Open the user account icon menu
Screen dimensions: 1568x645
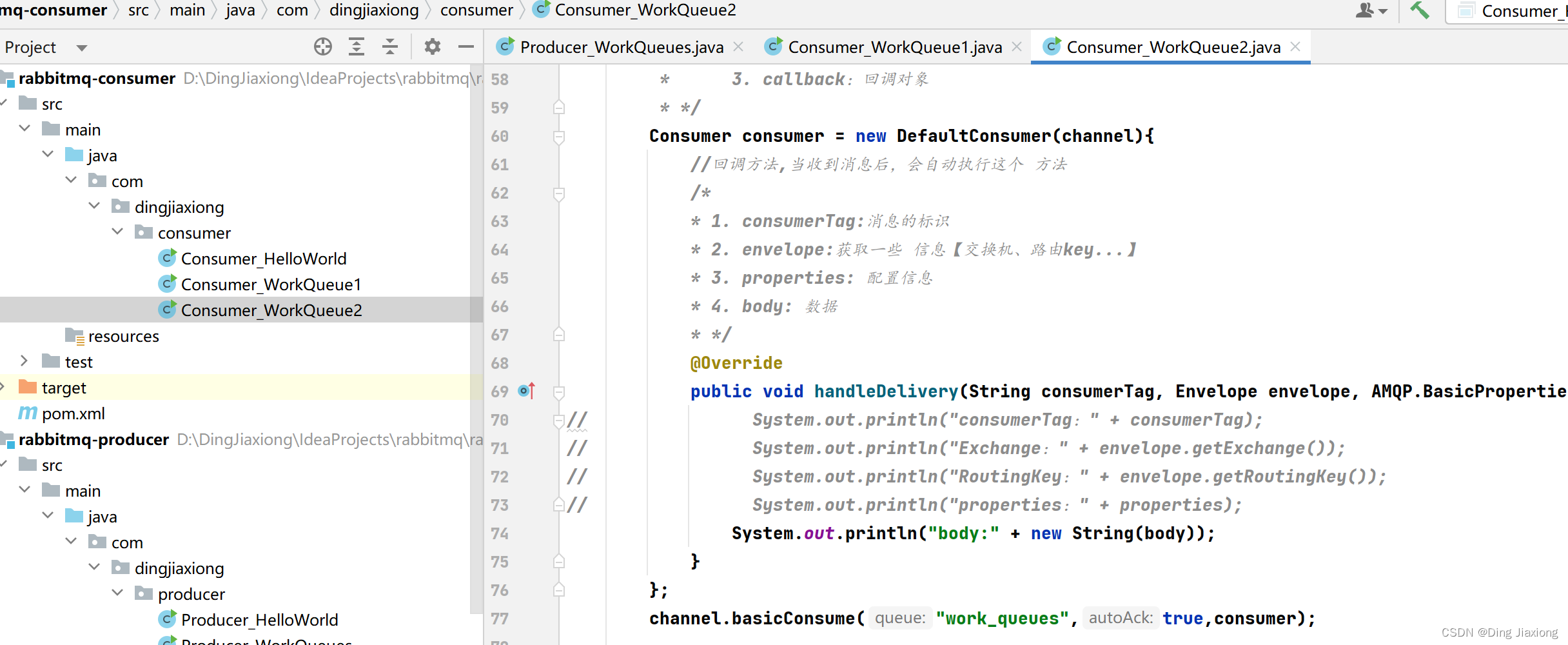tap(1371, 11)
